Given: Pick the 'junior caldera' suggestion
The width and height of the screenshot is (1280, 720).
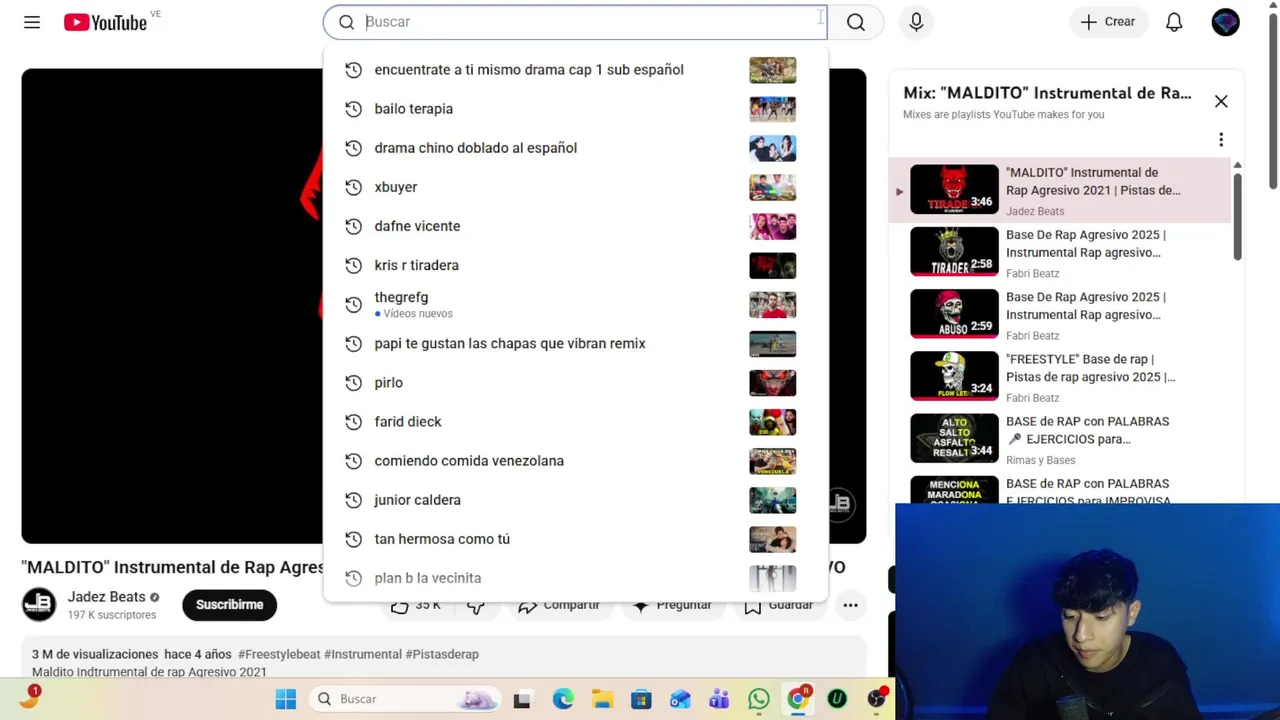Looking at the screenshot, I should click(x=575, y=499).
